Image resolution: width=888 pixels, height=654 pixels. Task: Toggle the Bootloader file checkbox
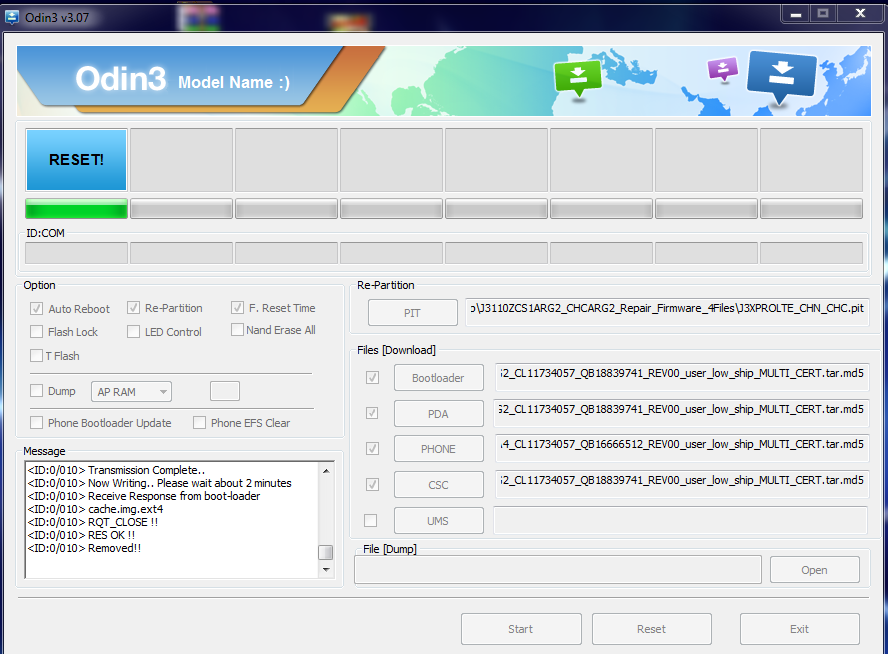(372, 378)
